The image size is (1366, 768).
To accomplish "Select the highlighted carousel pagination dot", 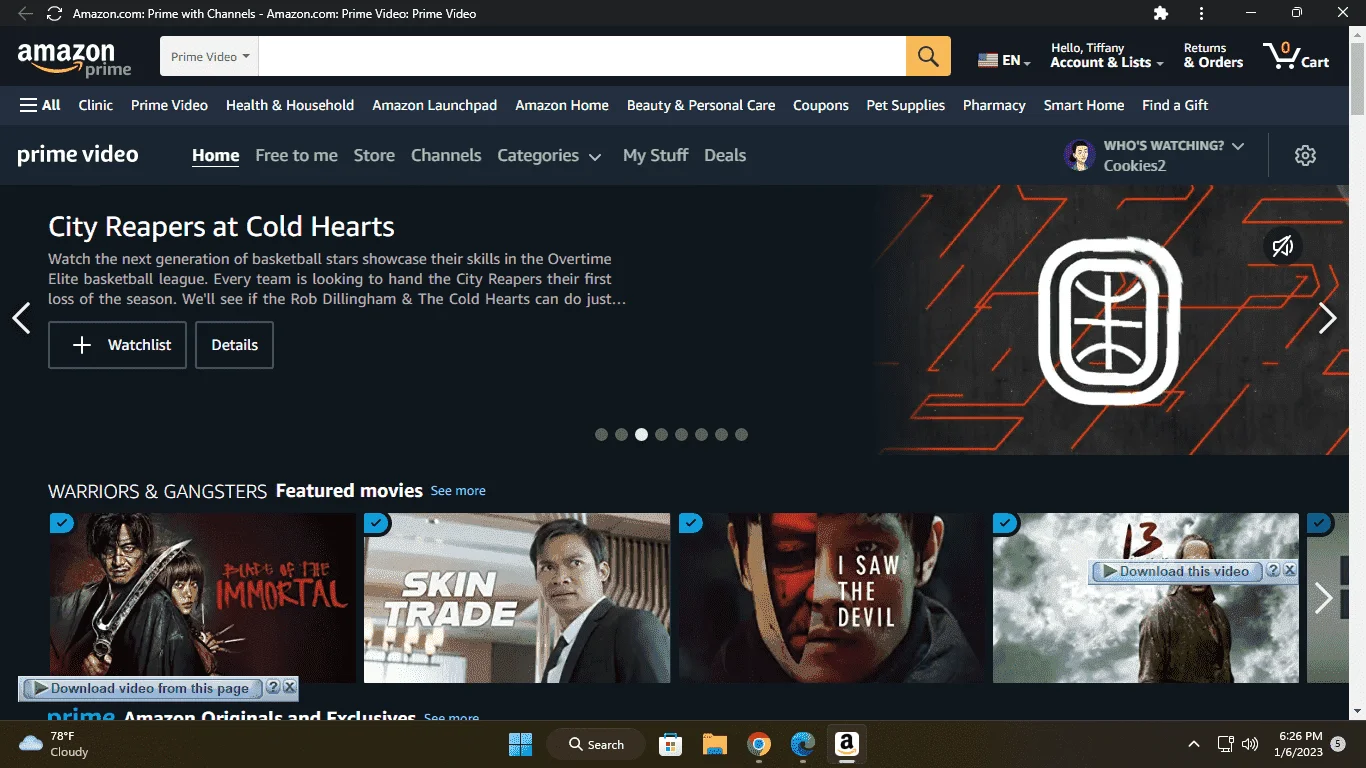I will (641, 435).
